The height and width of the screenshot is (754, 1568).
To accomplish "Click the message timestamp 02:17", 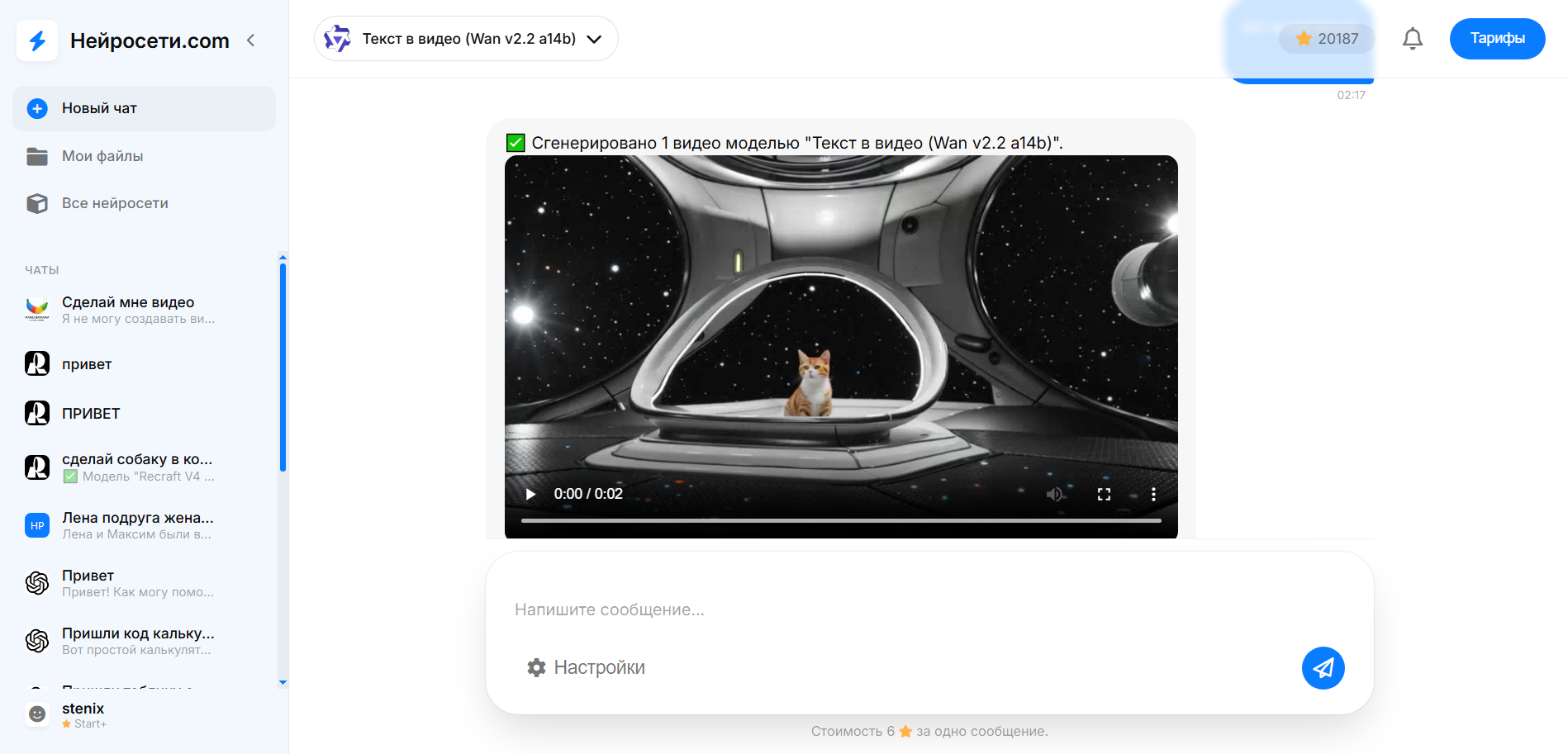I will click(x=1352, y=95).
